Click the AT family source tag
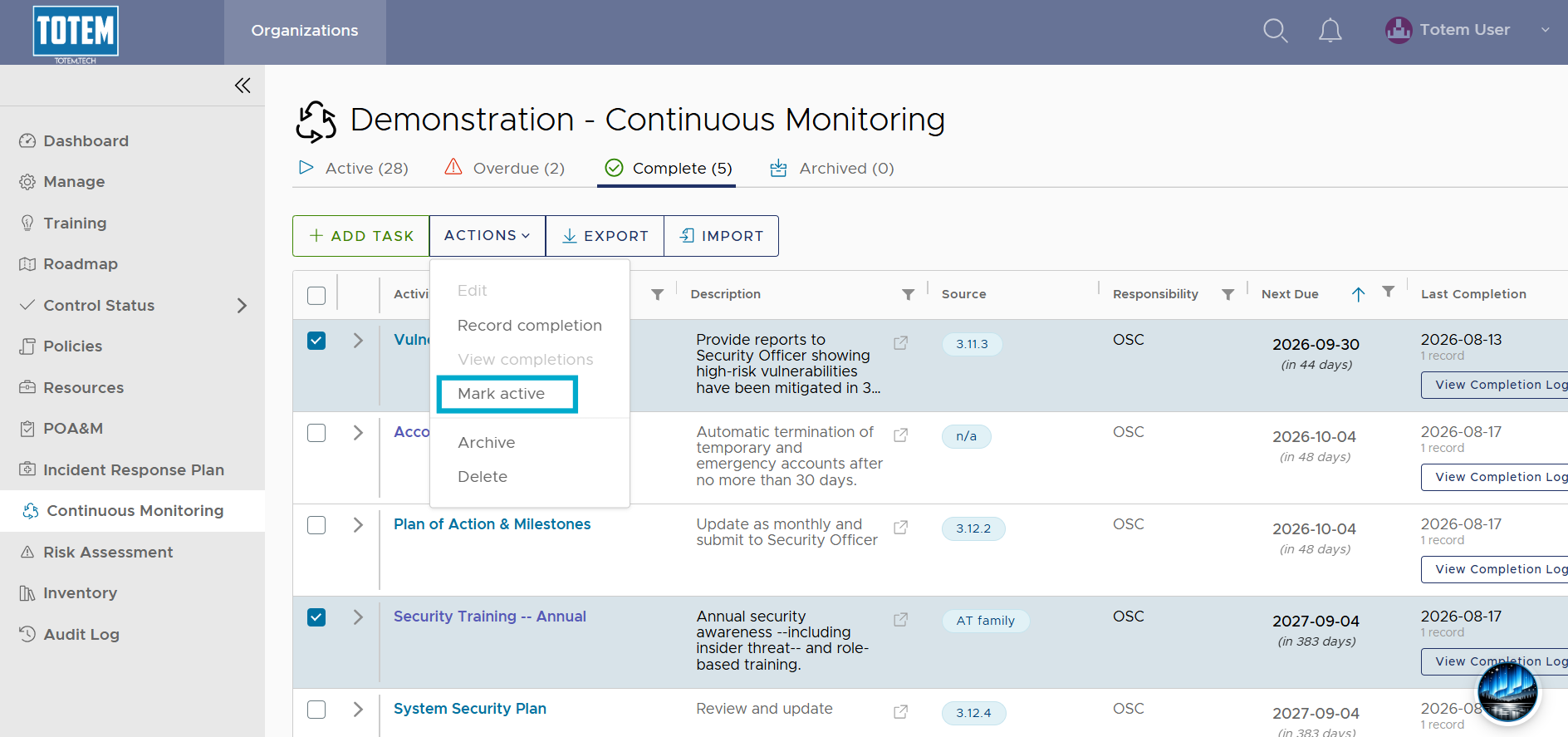1568x737 pixels. click(986, 621)
